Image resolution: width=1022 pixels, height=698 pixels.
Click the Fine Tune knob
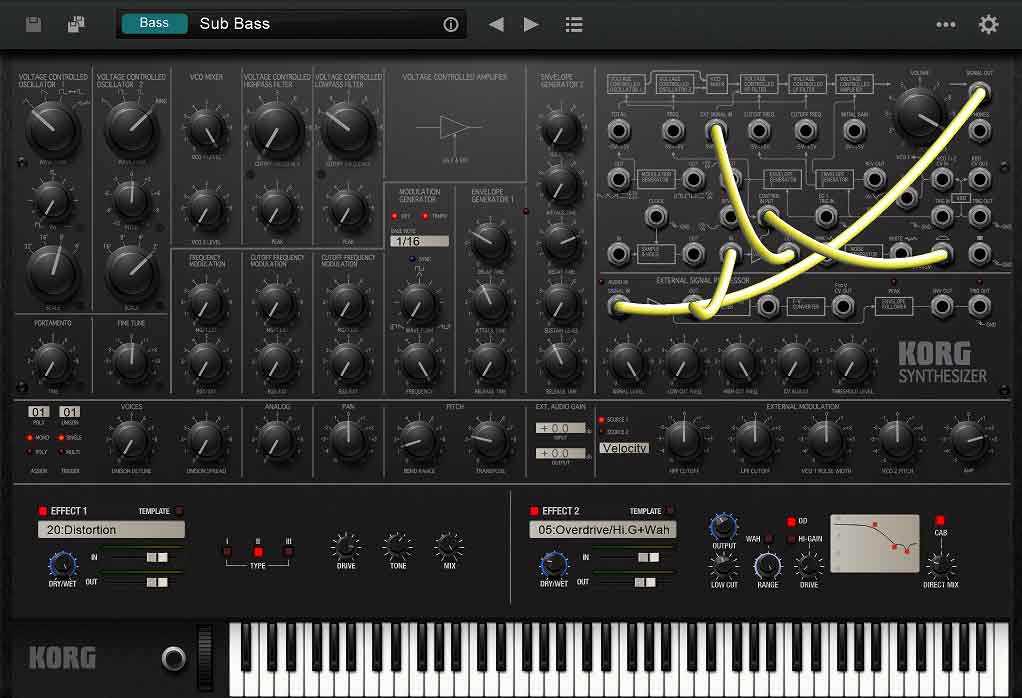131,362
